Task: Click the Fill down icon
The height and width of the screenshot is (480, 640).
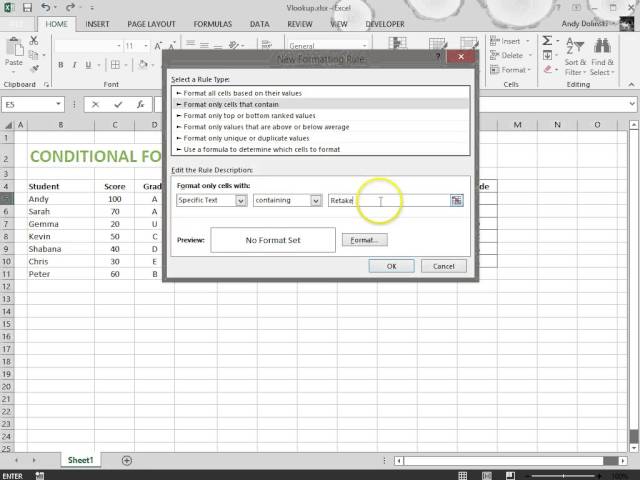Action: coord(547,55)
